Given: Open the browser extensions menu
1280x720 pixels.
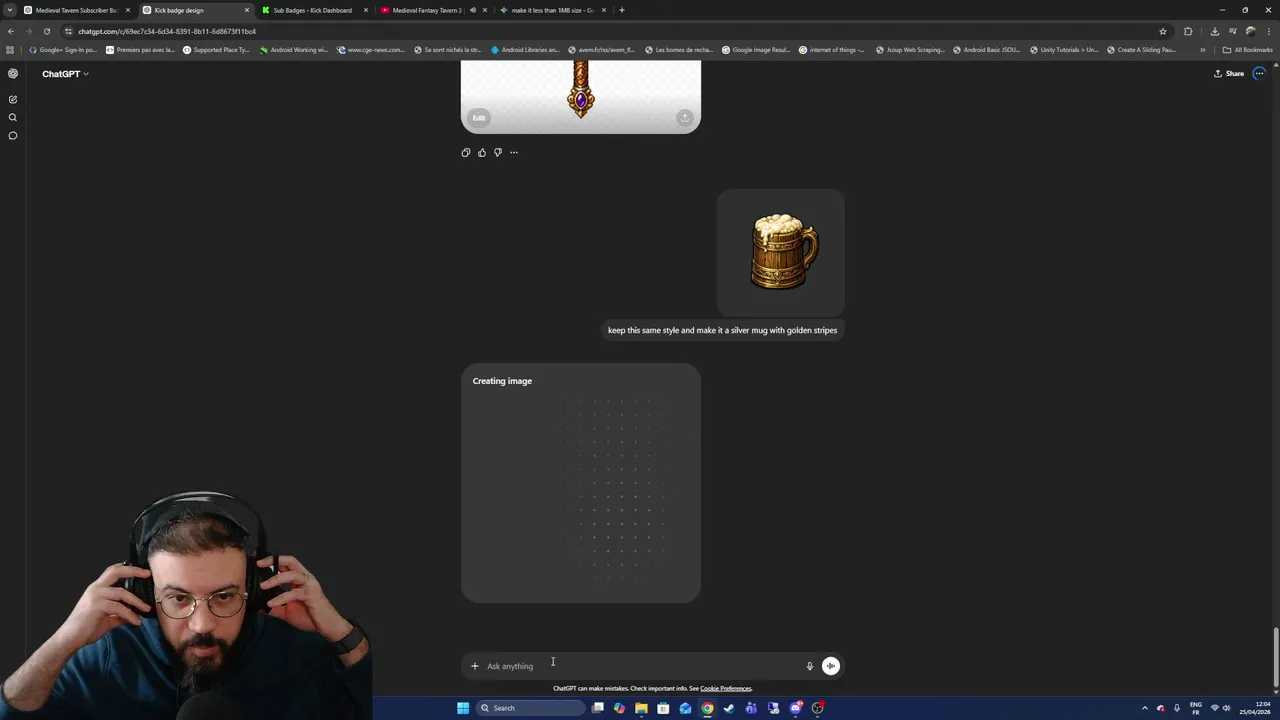Looking at the screenshot, I should pyautogui.click(x=1188, y=31).
